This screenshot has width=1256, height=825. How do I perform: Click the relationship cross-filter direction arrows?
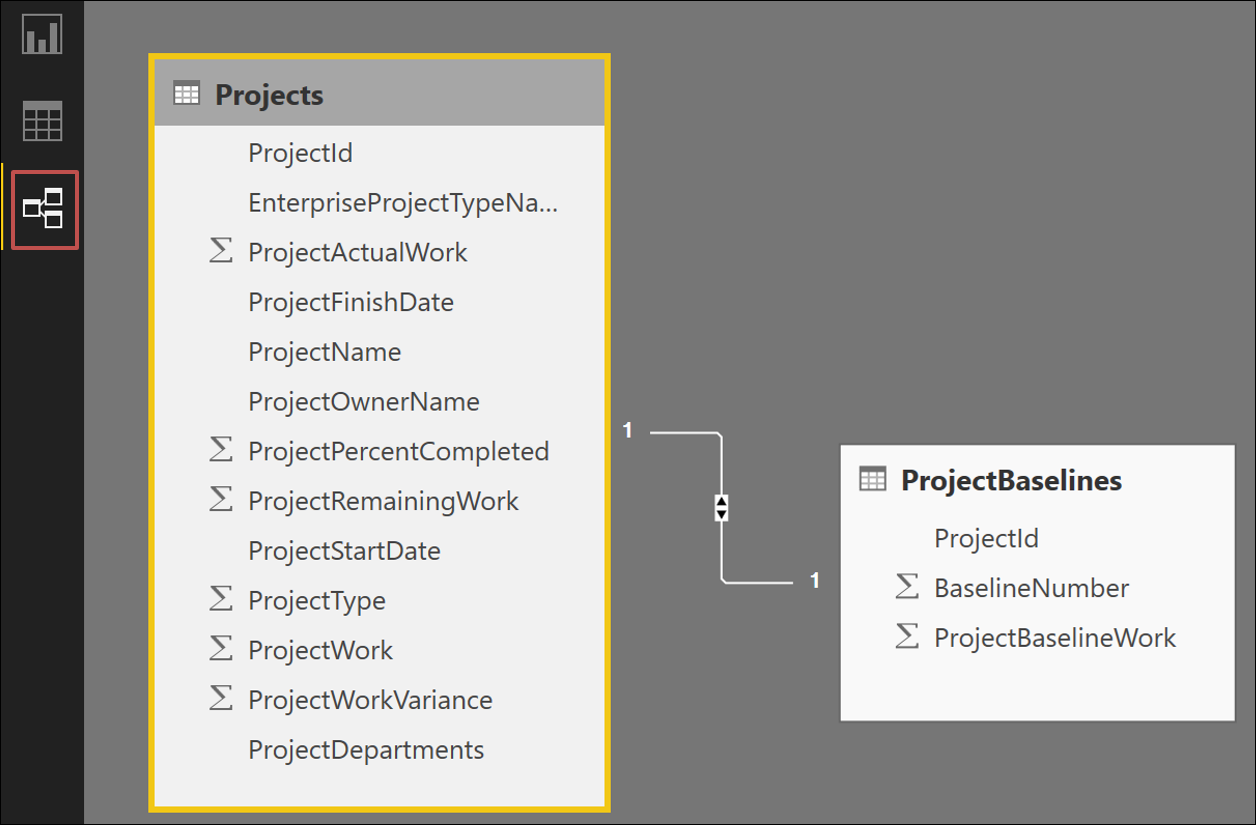(721, 507)
